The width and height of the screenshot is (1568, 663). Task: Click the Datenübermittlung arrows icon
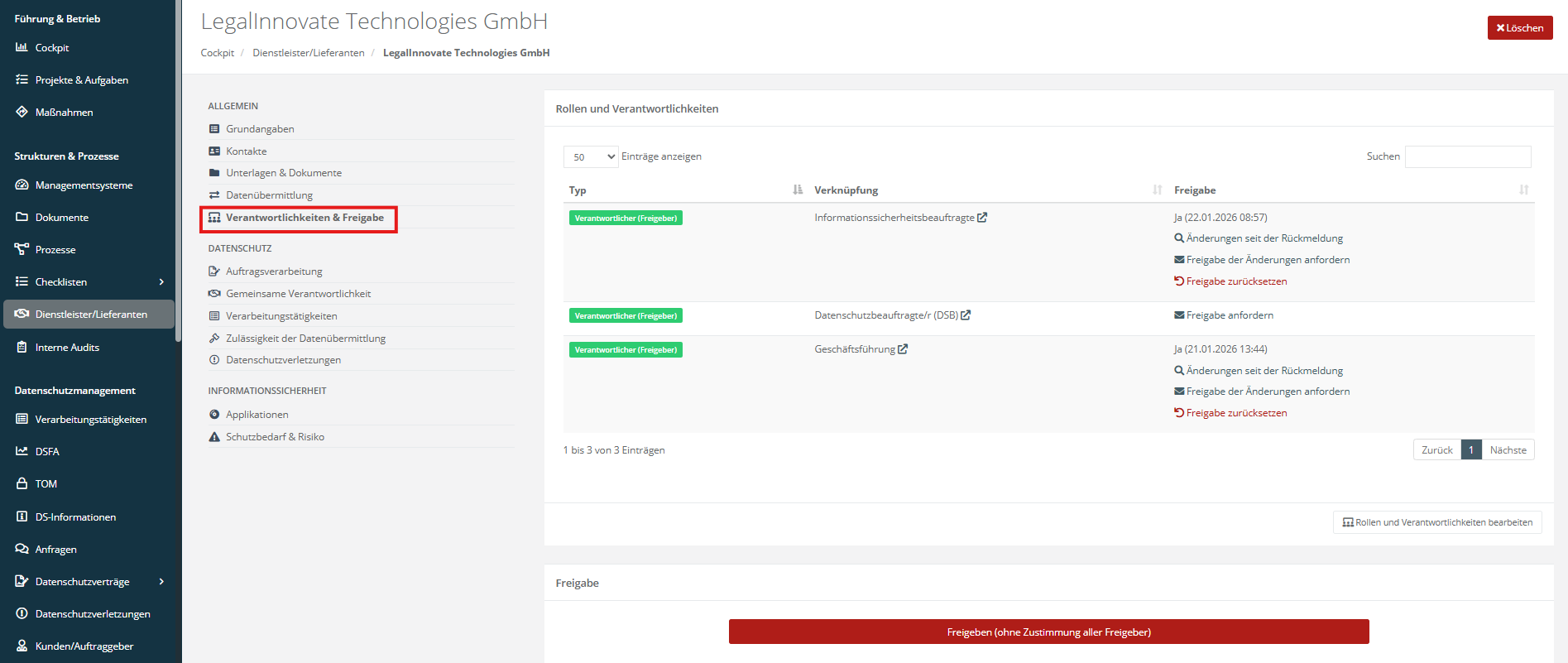coord(214,195)
